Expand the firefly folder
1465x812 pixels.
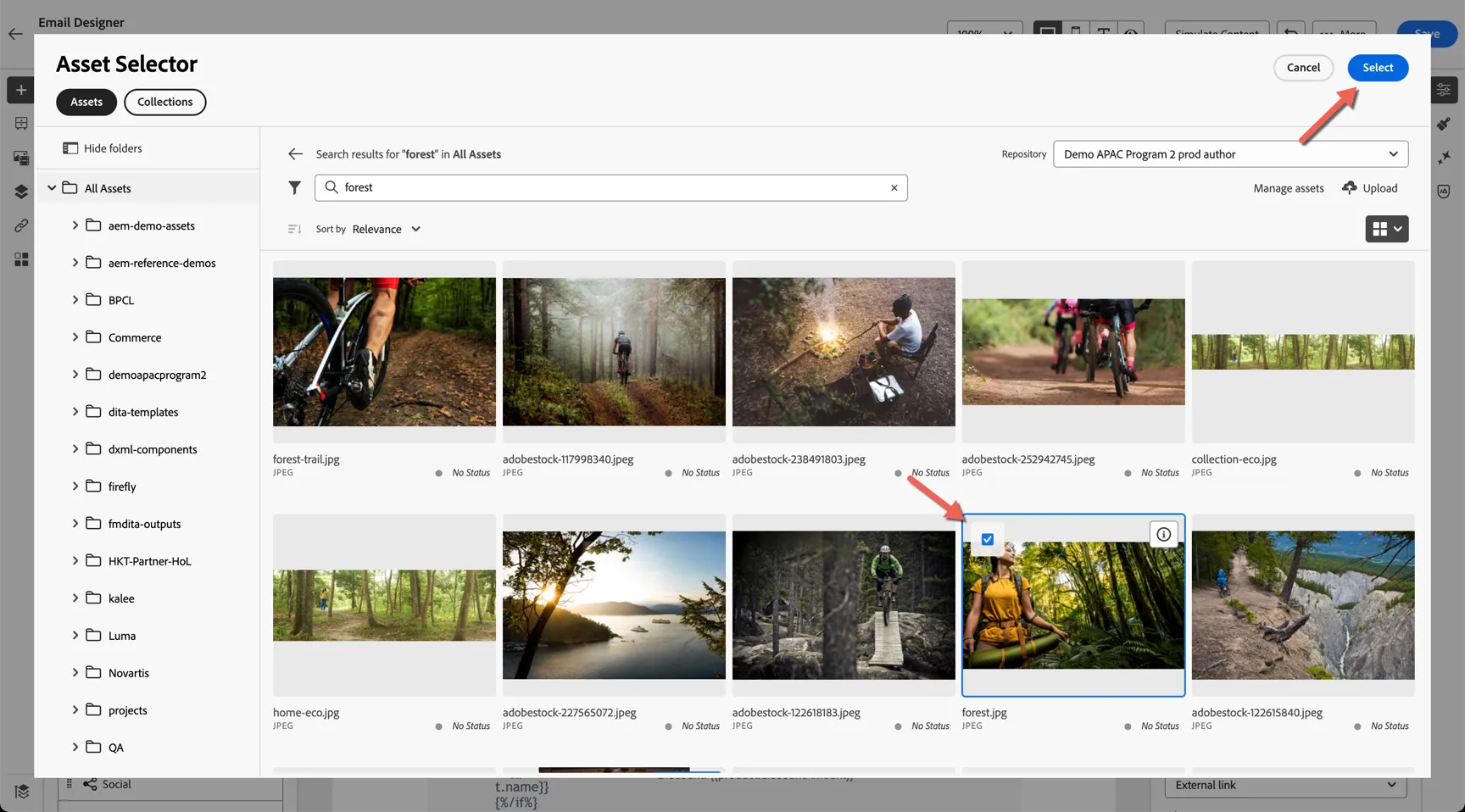point(75,487)
